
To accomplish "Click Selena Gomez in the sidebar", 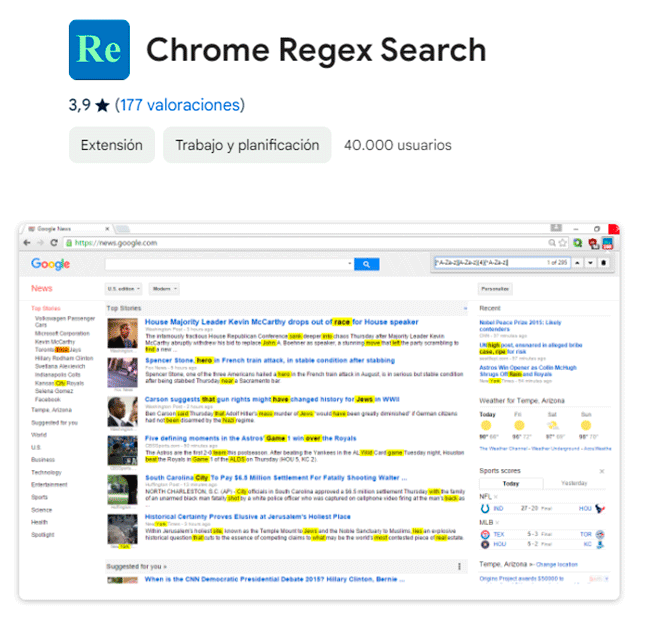I will tap(54, 391).
